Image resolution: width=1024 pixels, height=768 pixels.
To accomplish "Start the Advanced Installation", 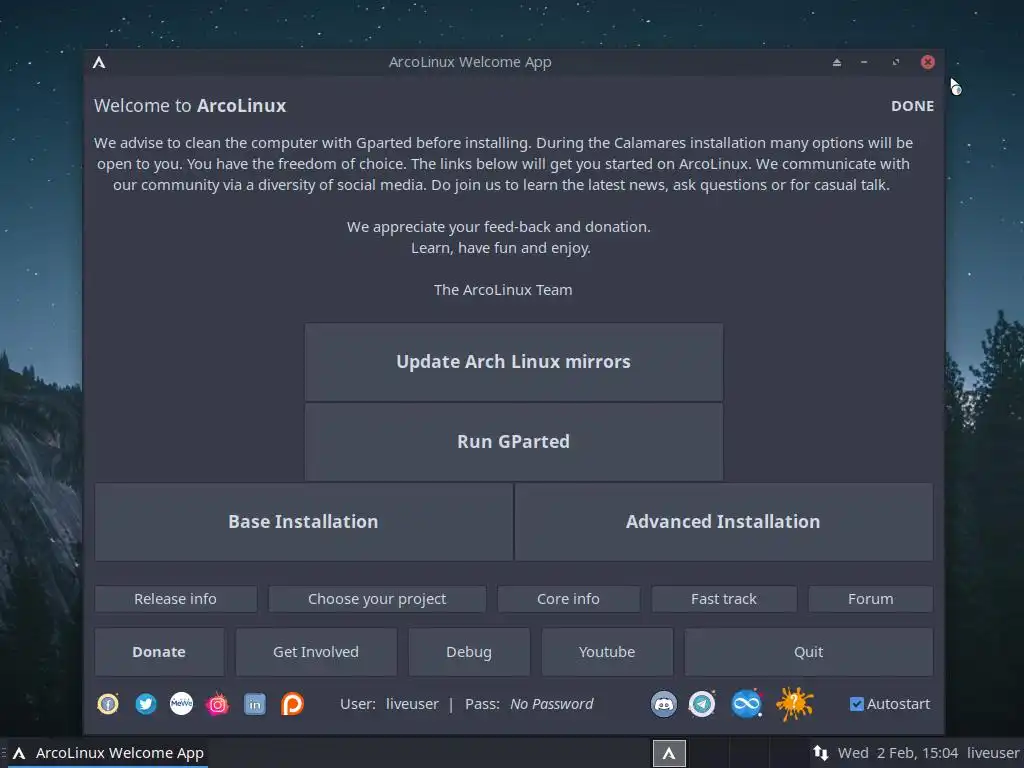I will (x=723, y=522).
